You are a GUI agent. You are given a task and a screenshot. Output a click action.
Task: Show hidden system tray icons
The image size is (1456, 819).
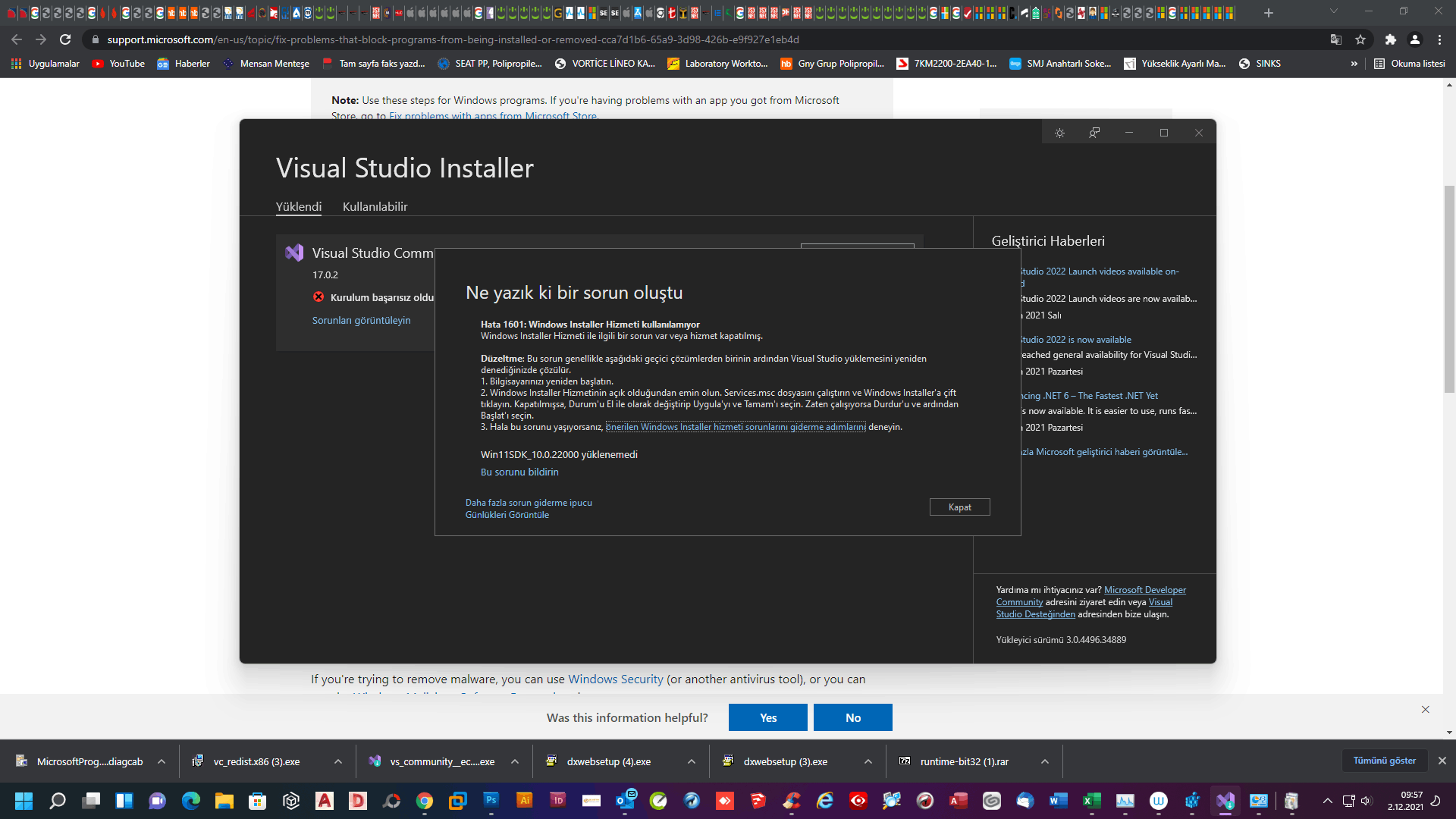pos(1327,801)
